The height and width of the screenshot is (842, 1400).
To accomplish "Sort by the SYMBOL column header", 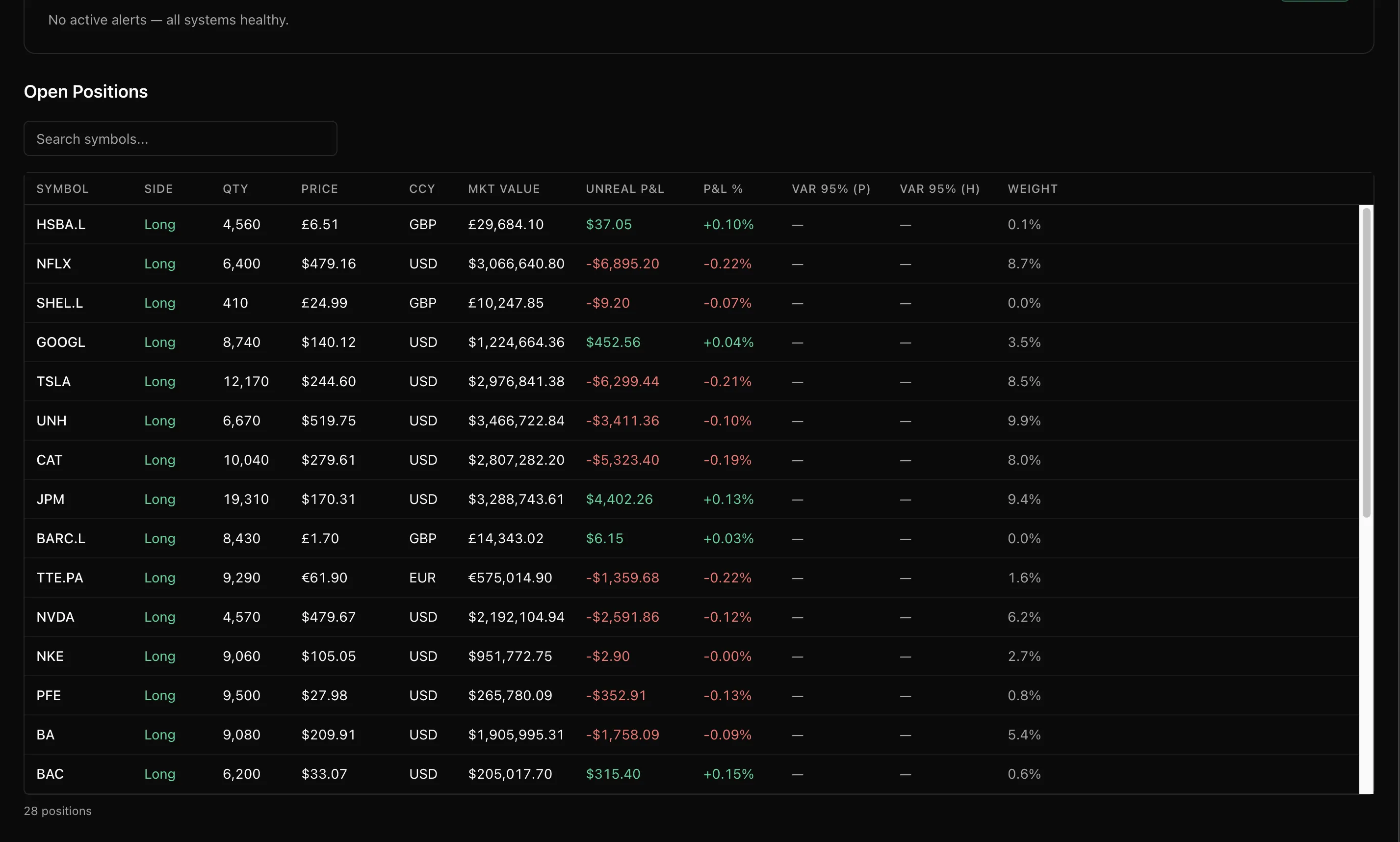I will [62, 188].
